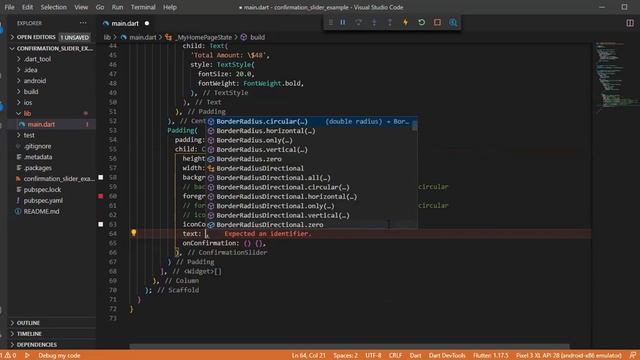Open Dart DevTools from status bar
Image resolution: width=640 pixels, height=360 pixels.
447,356
